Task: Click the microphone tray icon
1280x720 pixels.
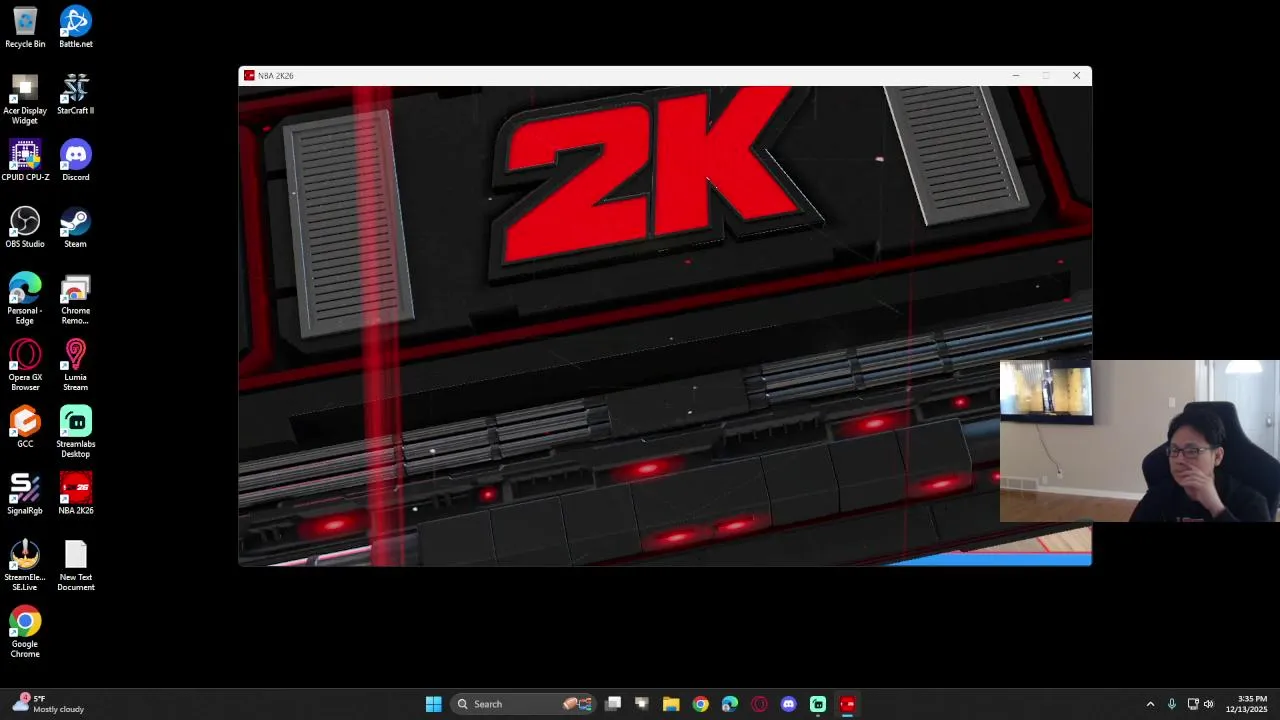Action: tap(1172, 704)
